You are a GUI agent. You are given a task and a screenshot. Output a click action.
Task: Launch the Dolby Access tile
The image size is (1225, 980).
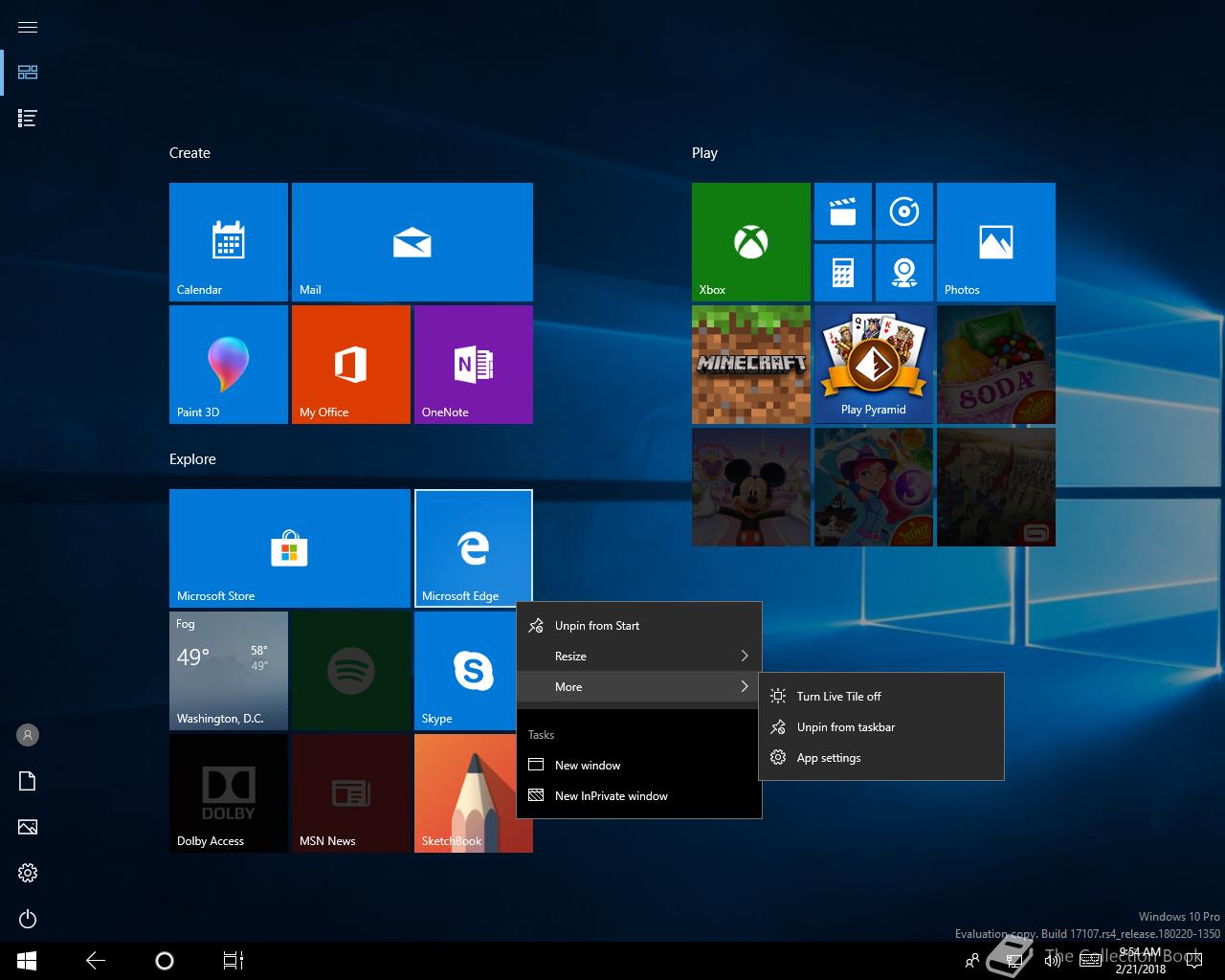point(229,793)
